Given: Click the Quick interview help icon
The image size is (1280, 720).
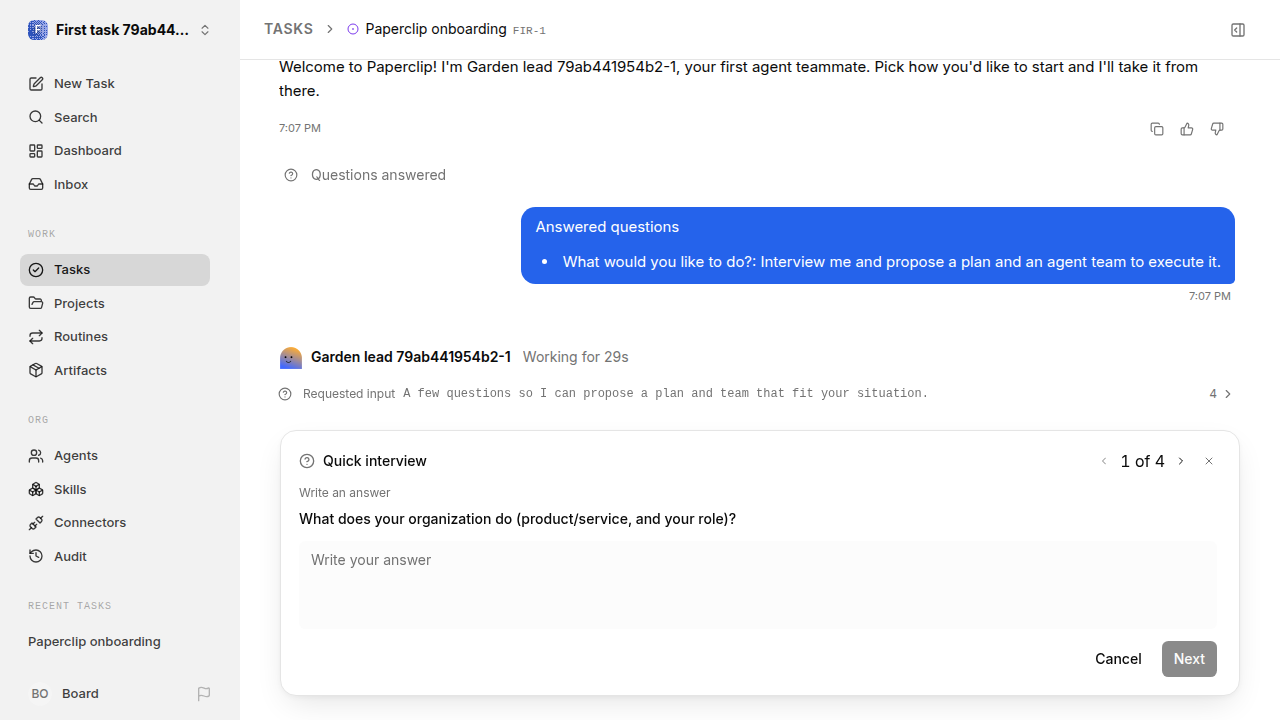Looking at the screenshot, I should click(307, 461).
